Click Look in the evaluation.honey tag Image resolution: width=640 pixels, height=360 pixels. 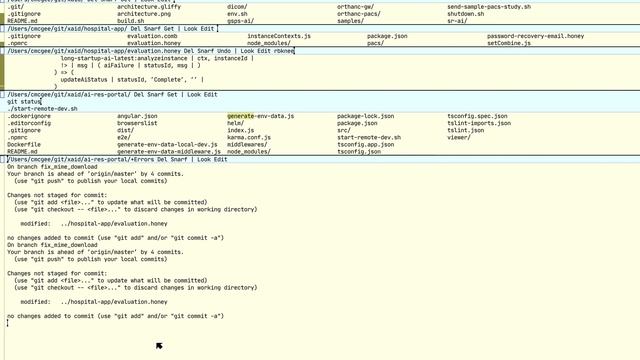tap(247, 51)
